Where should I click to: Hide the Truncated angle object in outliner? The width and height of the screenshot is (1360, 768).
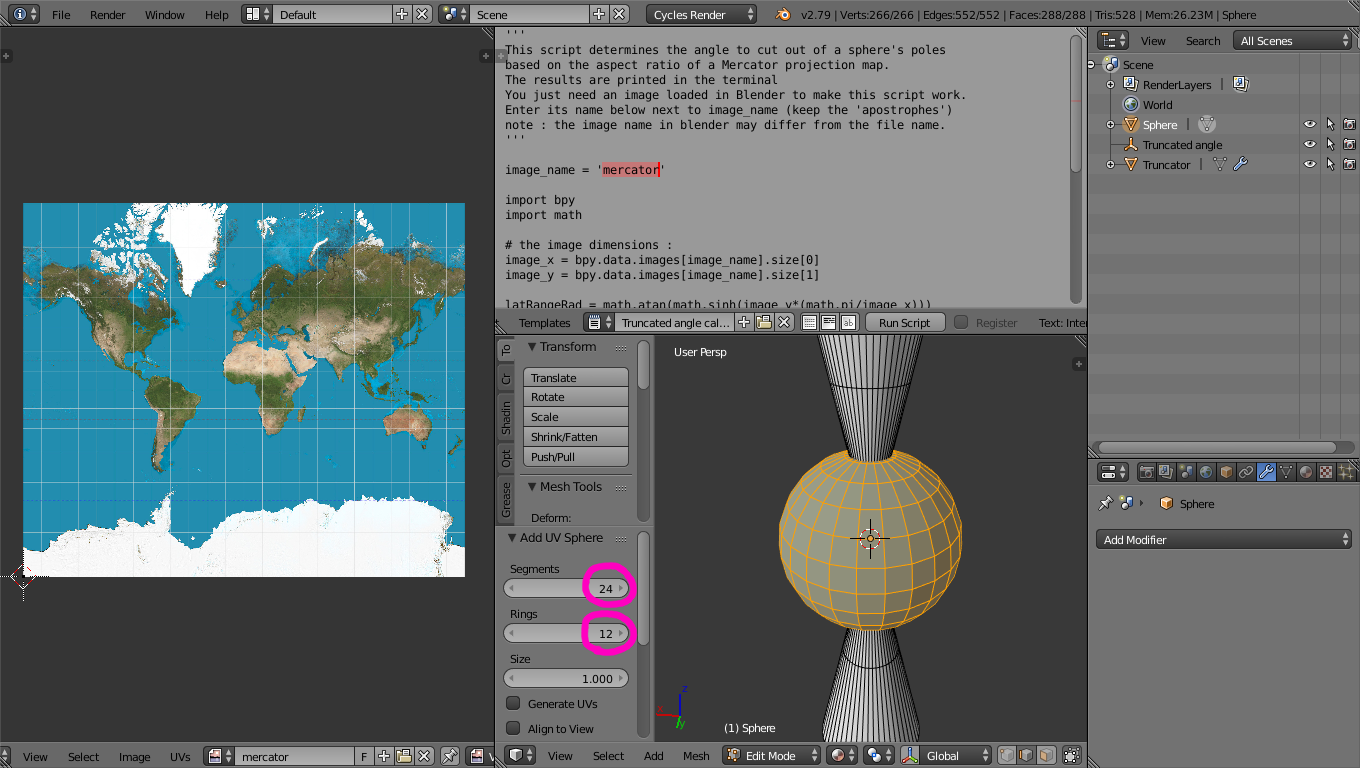coord(1310,145)
